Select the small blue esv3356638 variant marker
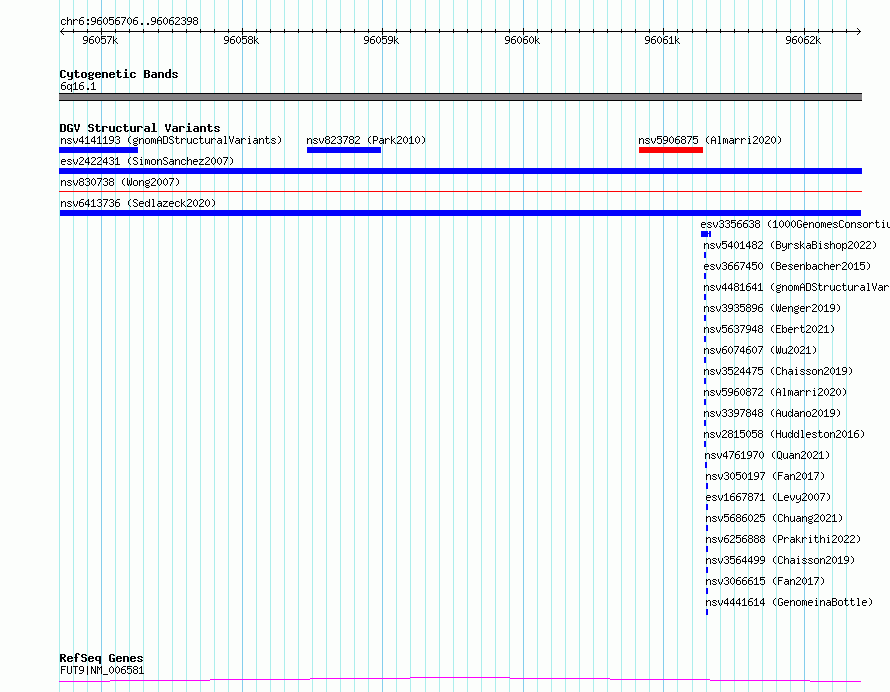 pos(706,234)
